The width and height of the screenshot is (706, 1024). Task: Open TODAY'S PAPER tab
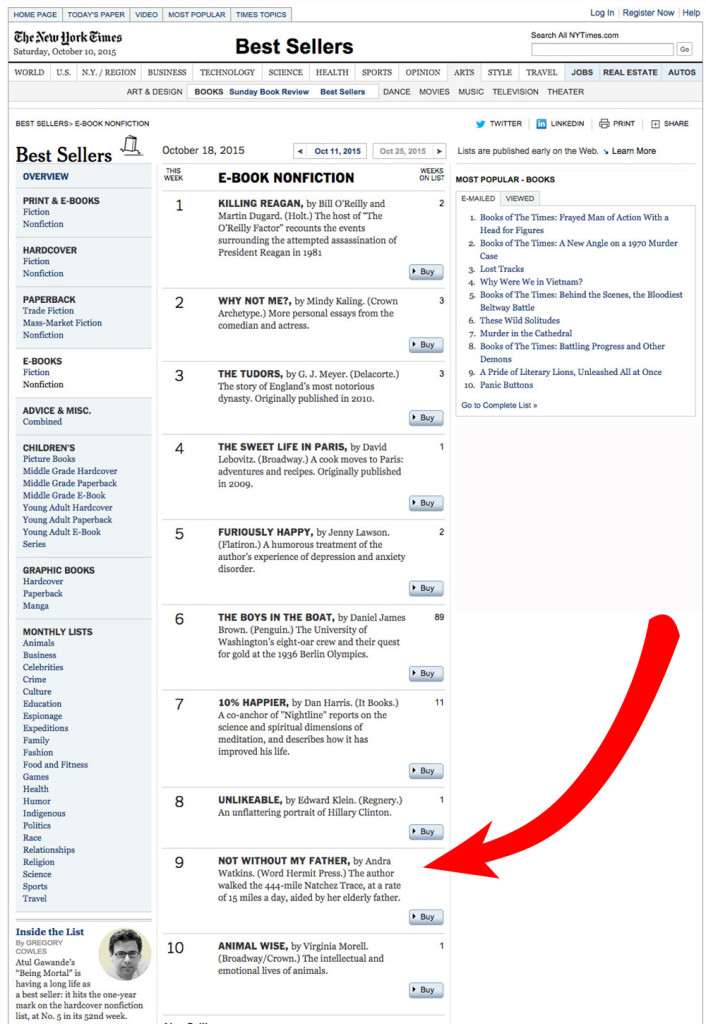coord(96,14)
